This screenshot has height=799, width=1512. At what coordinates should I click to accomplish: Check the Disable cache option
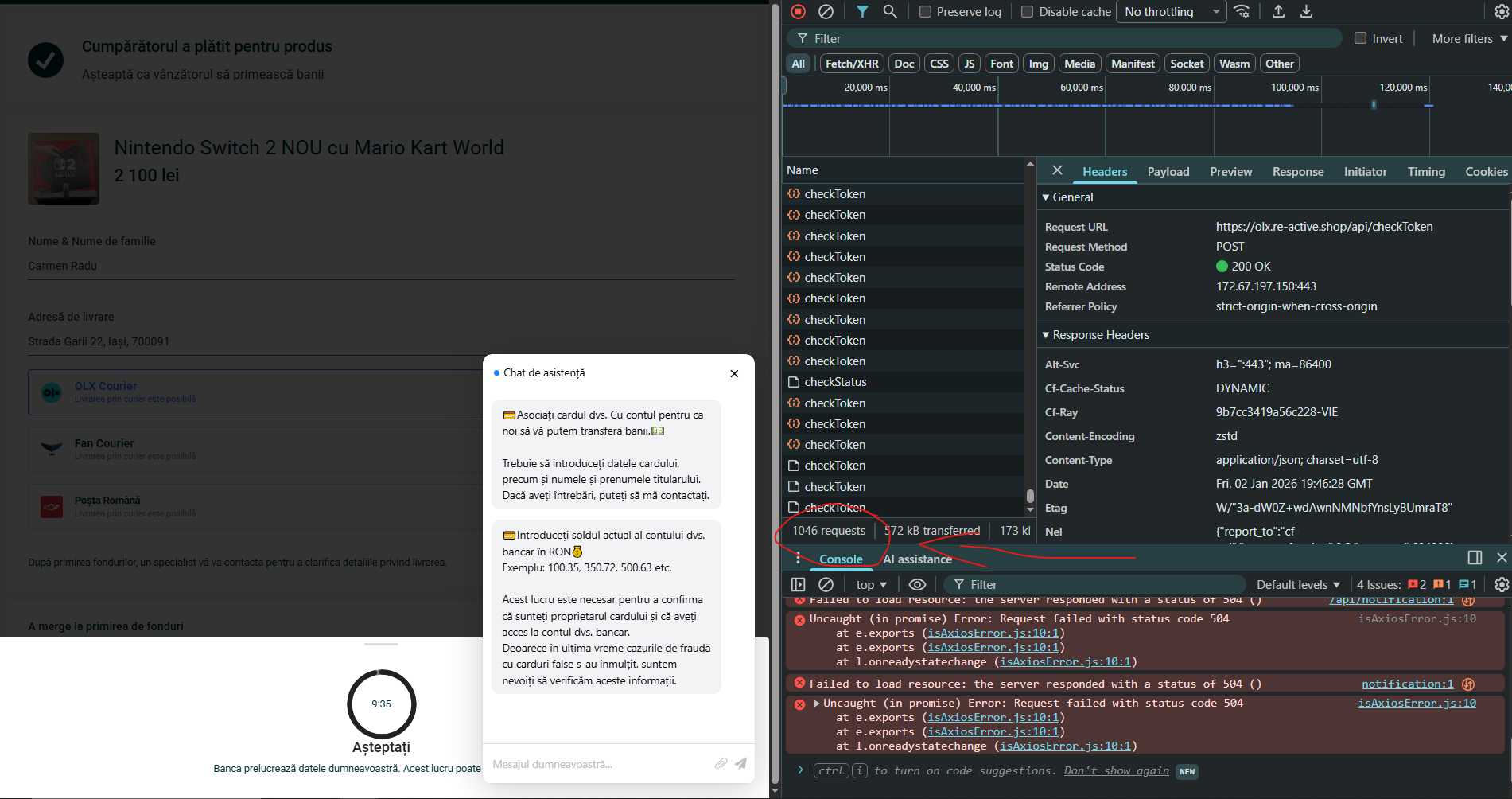click(x=1028, y=12)
